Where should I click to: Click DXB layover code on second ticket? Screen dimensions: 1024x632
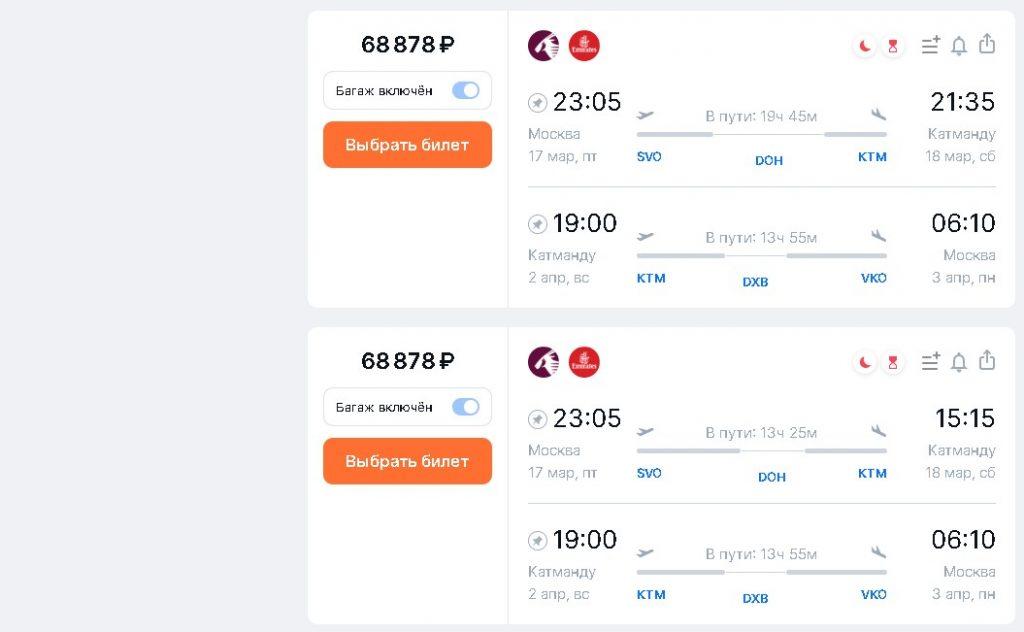point(756,599)
